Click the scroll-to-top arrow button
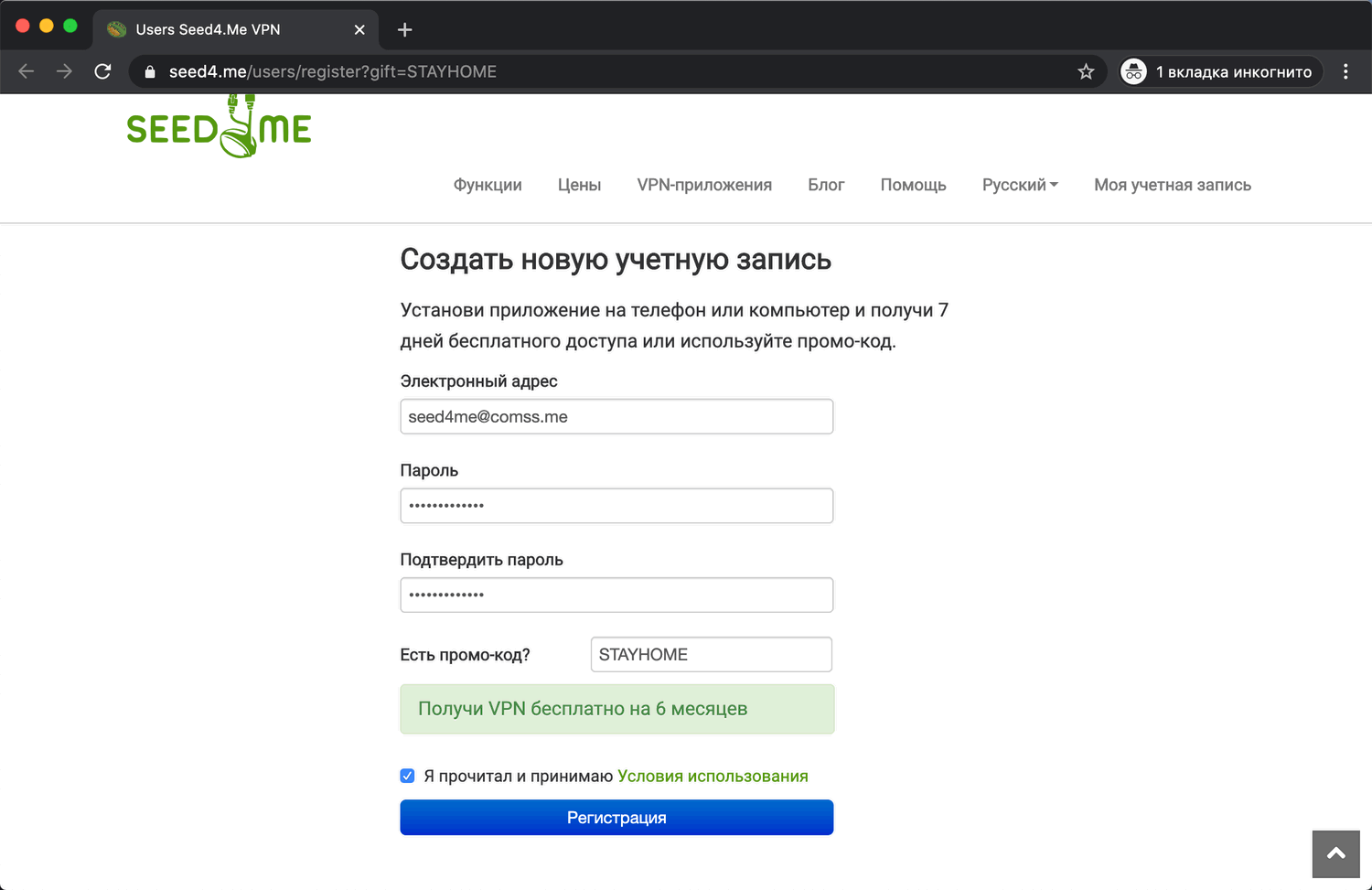The height and width of the screenshot is (890, 1372). click(1336, 854)
